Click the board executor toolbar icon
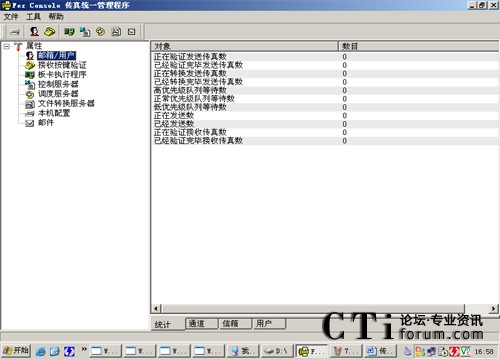The width and height of the screenshot is (500, 360). tap(69, 32)
